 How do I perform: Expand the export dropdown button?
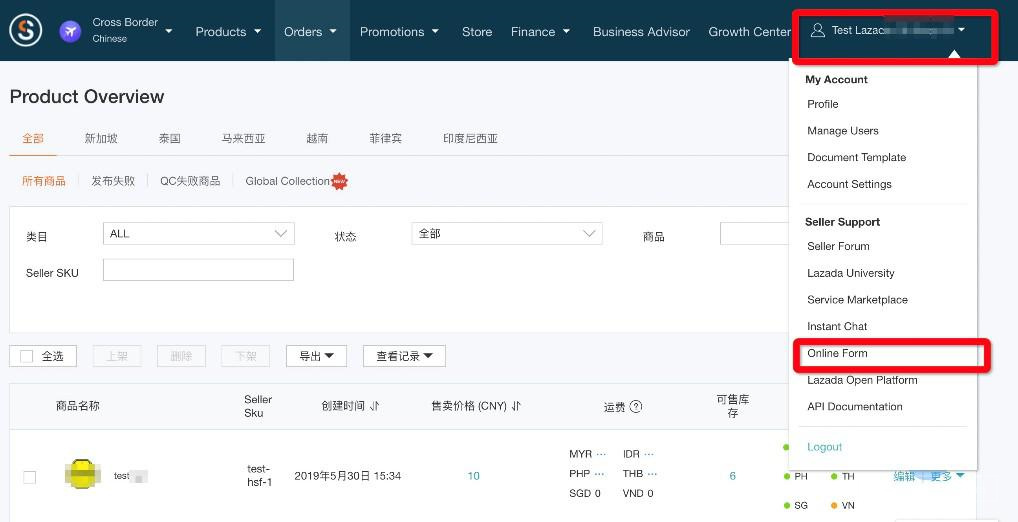(x=316, y=356)
